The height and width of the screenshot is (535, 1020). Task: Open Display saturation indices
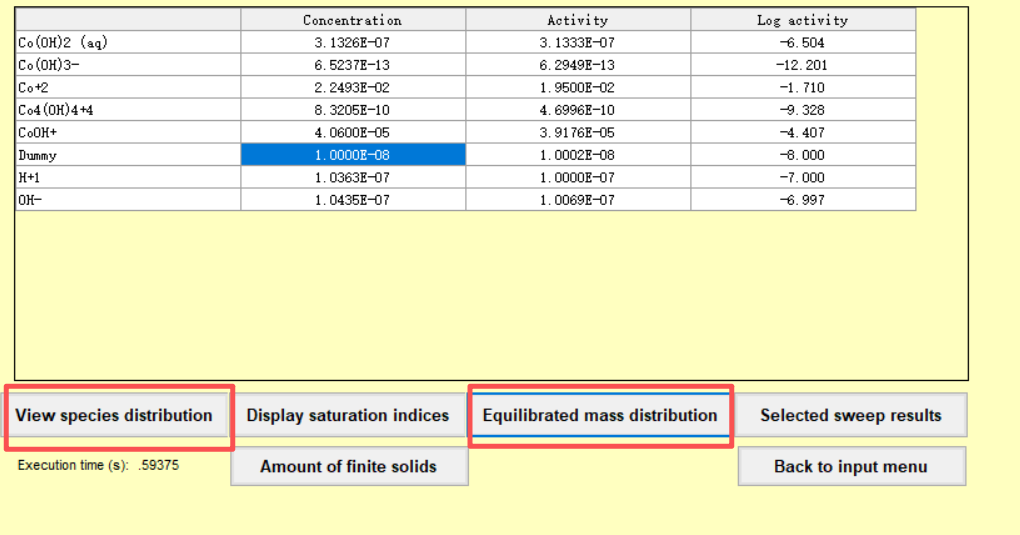(348, 416)
